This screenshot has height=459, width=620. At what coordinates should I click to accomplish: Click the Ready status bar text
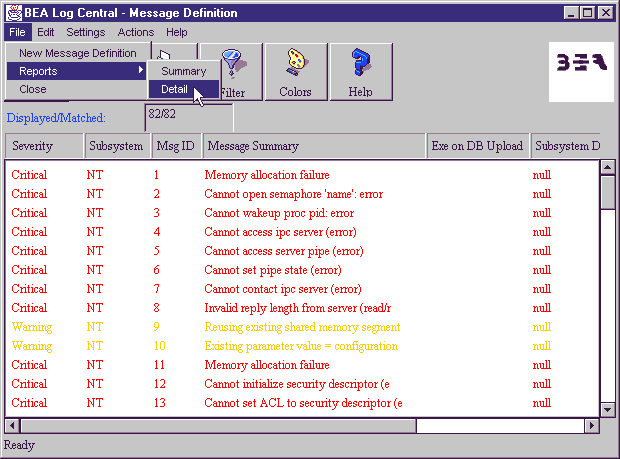click(19, 445)
